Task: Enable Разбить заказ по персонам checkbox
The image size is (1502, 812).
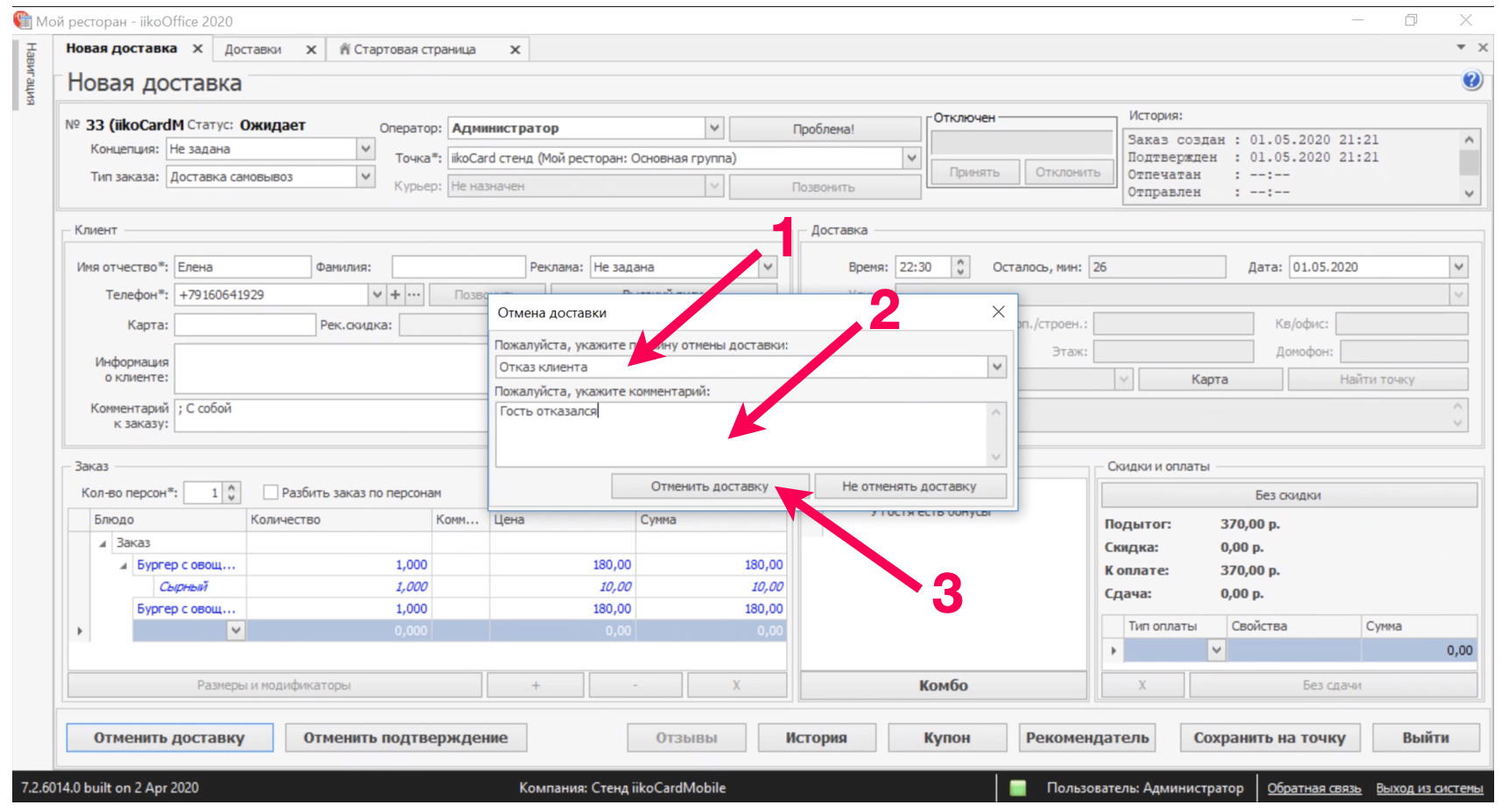Action: coord(271,493)
